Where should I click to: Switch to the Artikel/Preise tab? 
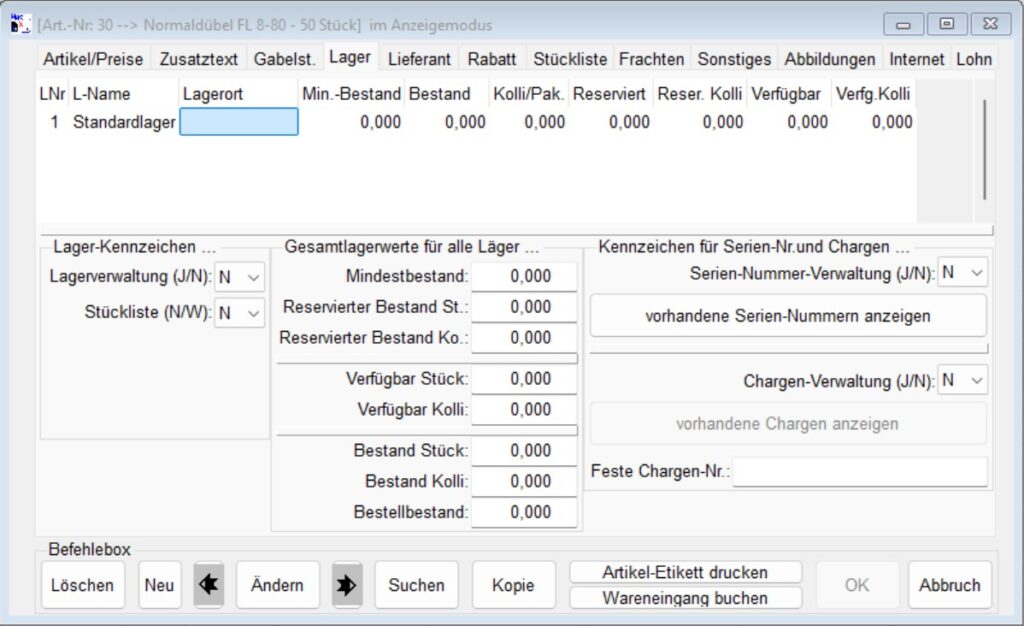click(x=94, y=59)
